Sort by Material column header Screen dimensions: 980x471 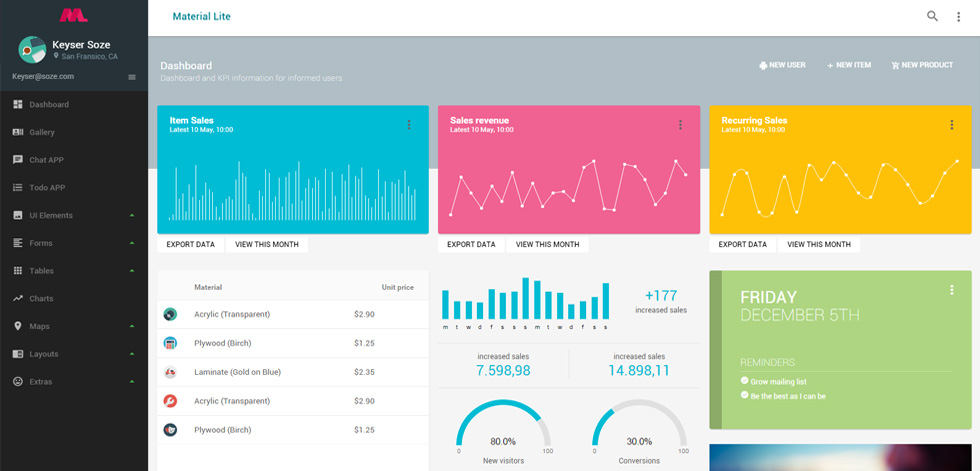[208, 287]
